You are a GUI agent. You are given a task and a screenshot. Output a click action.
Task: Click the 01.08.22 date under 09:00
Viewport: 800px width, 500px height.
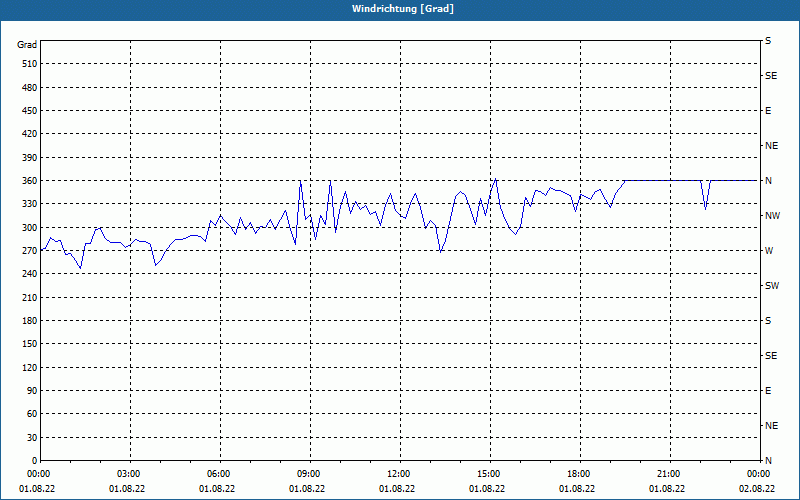coord(307,489)
